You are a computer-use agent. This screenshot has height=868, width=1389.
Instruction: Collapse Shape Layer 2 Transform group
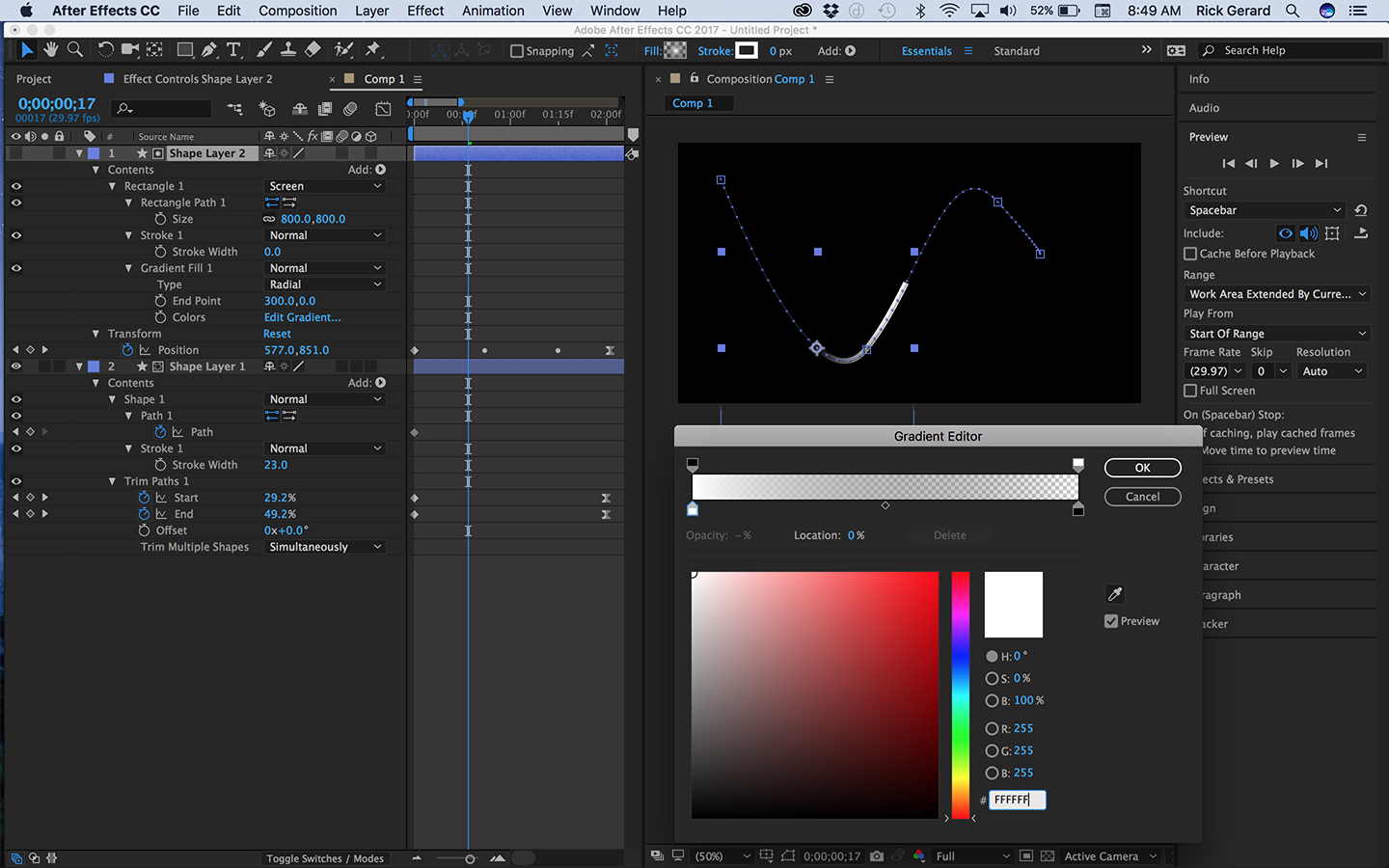pos(95,334)
